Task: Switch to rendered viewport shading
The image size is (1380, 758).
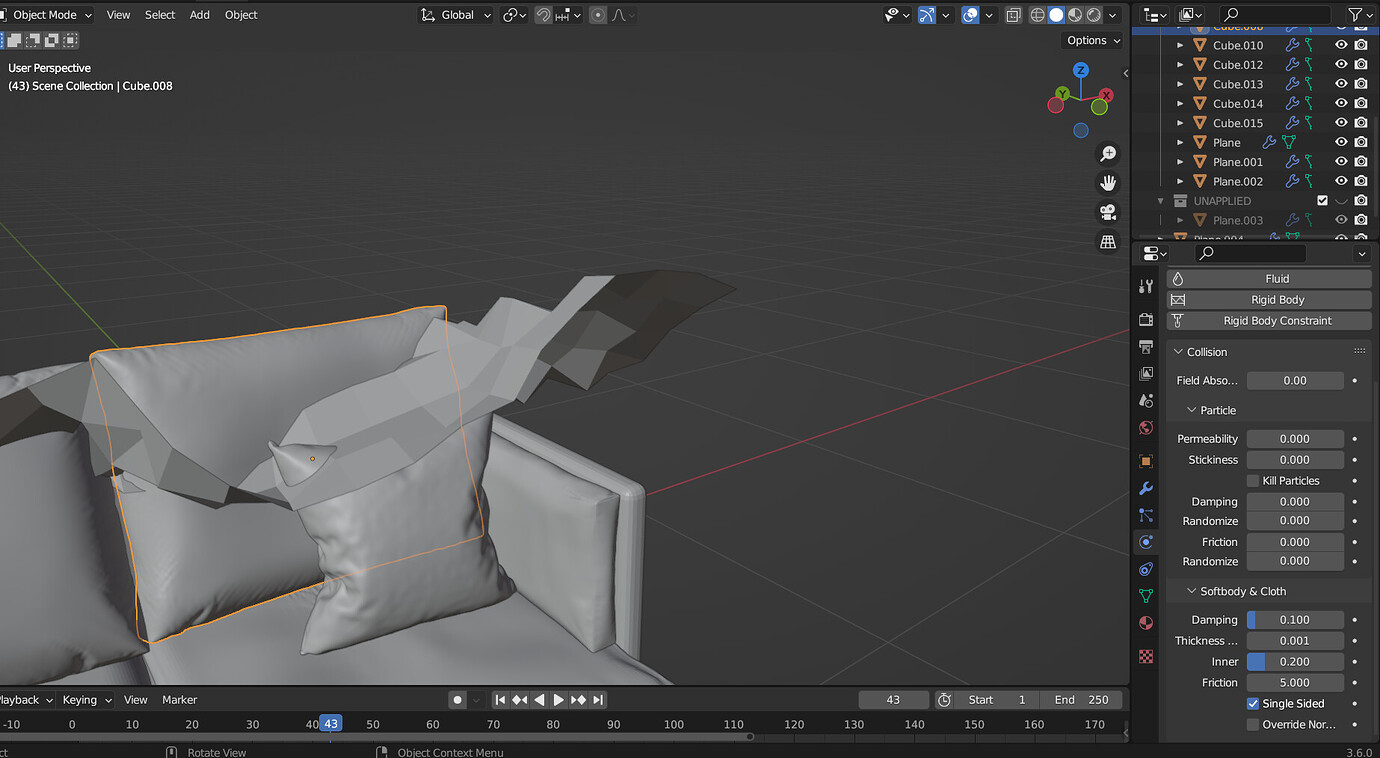Action: pos(1094,15)
